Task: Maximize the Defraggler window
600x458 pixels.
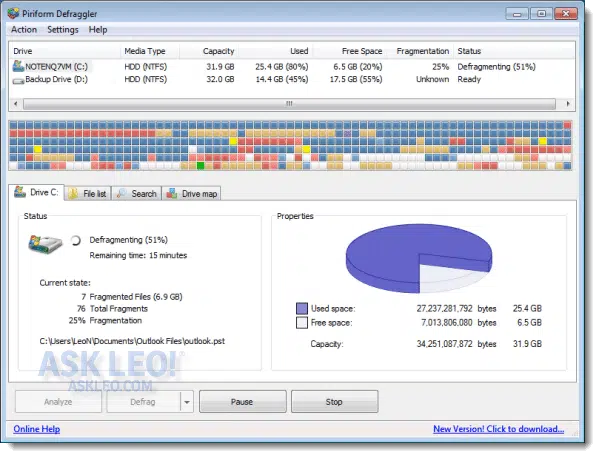Action: click(x=541, y=14)
